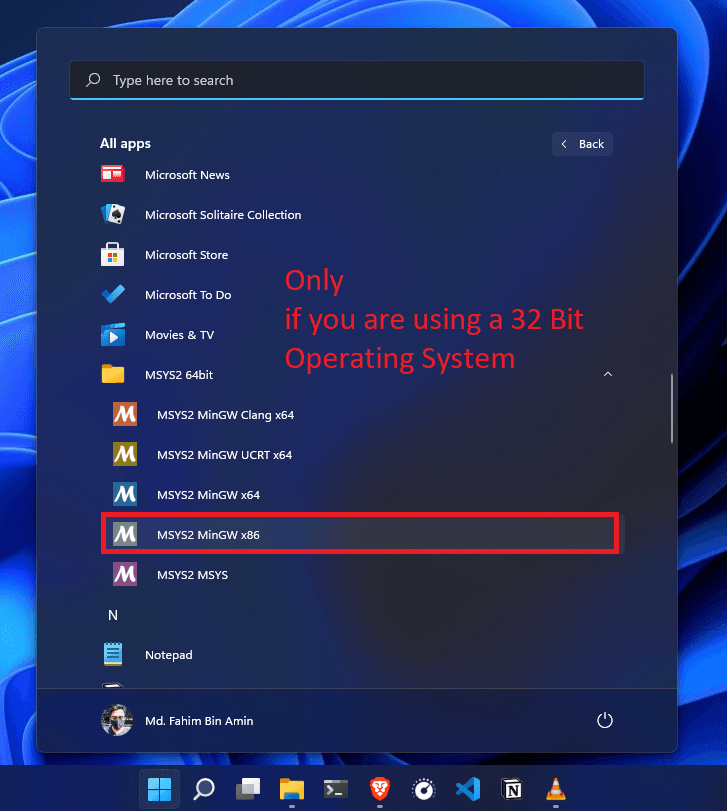Select 'Movies & TV' label
The image size is (727, 811).
179,335
